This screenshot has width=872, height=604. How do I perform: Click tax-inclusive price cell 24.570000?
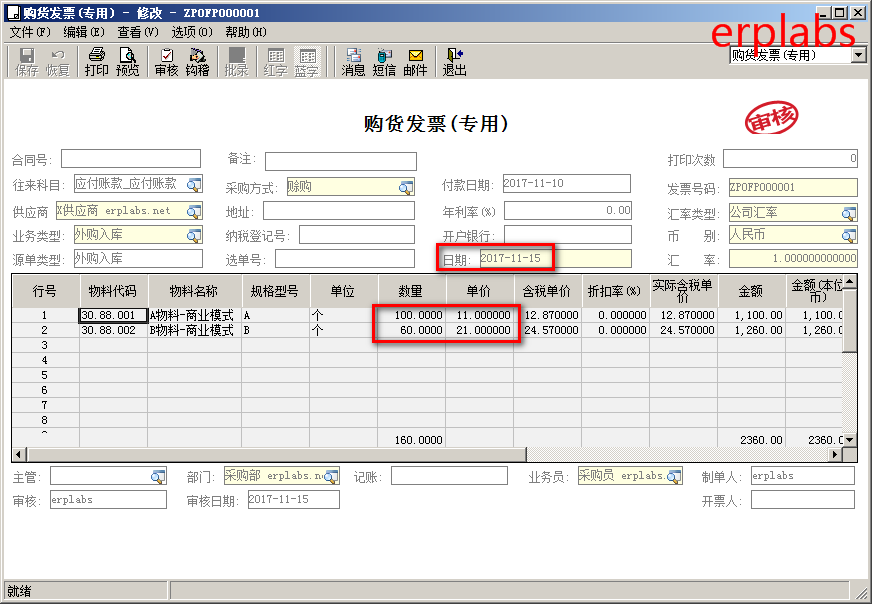point(548,330)
